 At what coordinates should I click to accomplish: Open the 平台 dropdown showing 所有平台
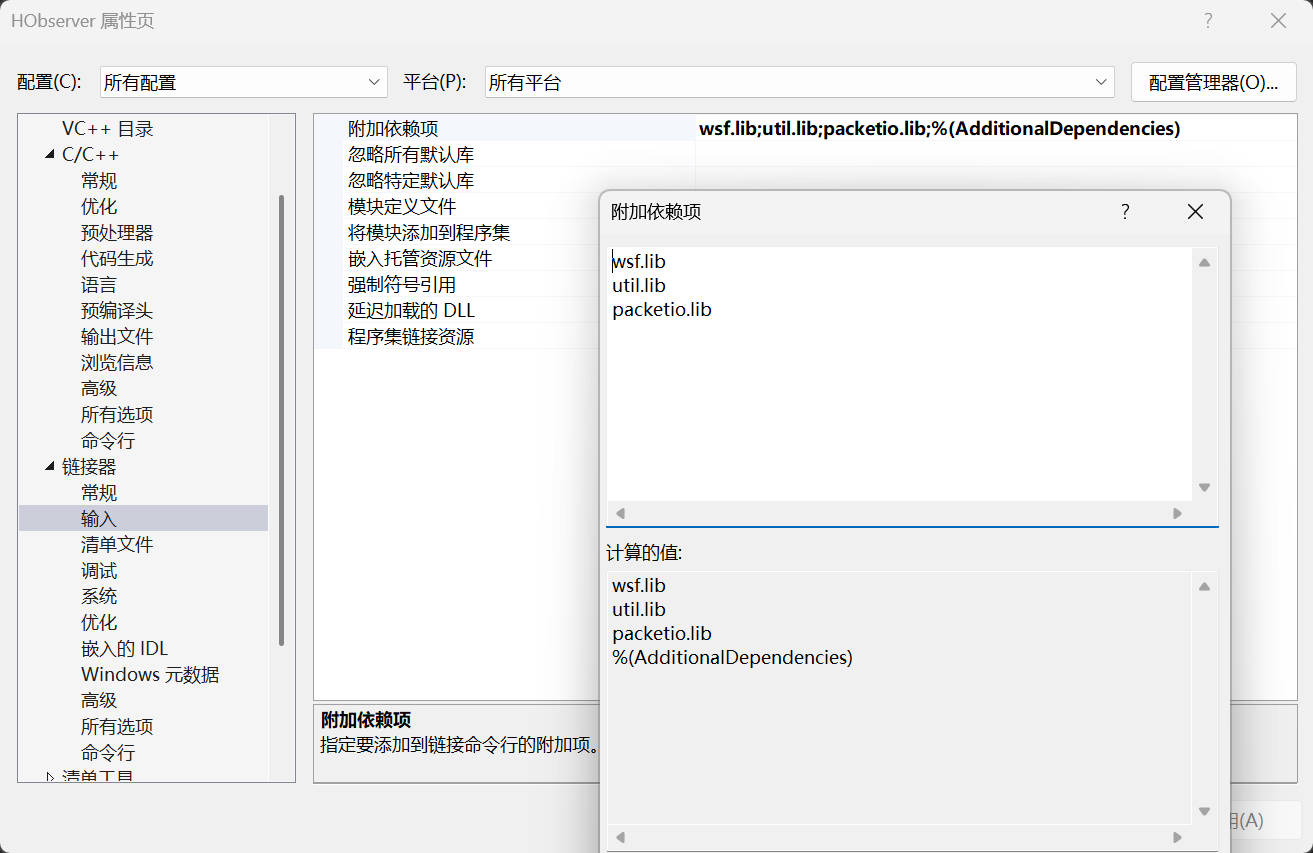pyautogui.click(x=799, y=82)
